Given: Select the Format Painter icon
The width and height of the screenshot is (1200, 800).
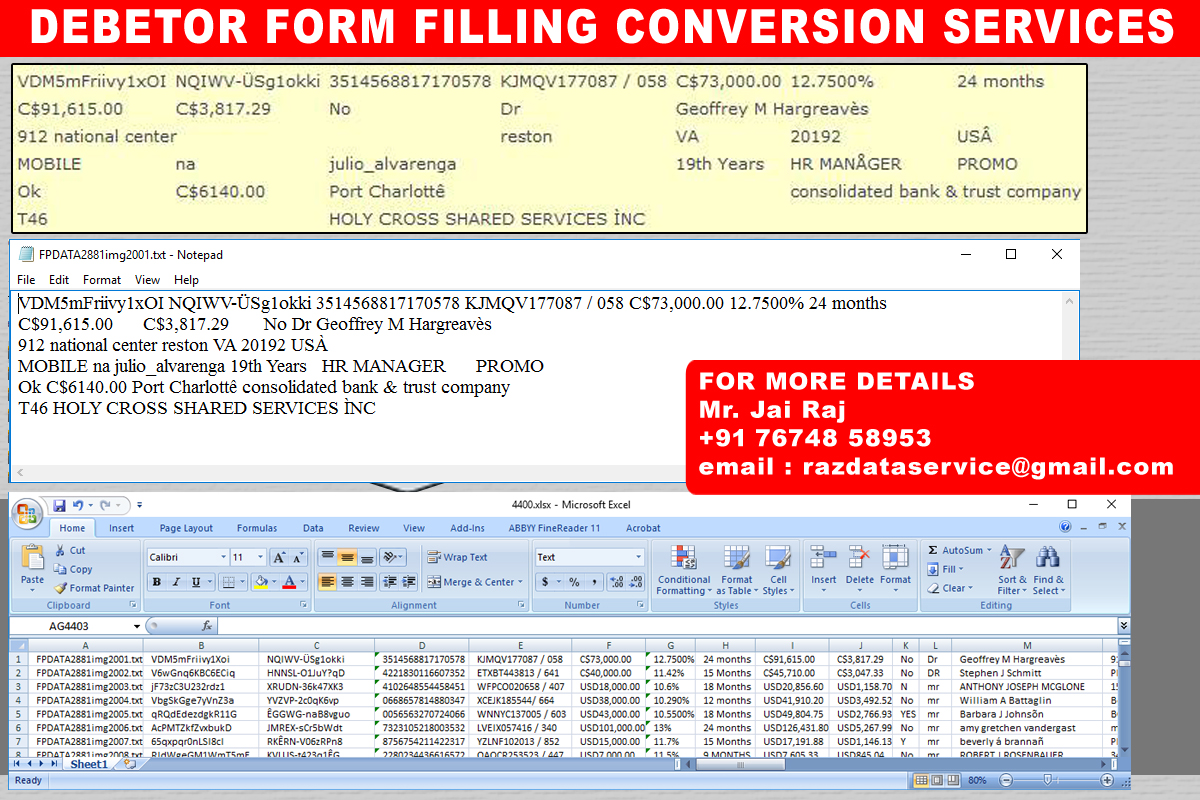Looking at the screenshot, I should pyautogui.click(x=60, y=588).
